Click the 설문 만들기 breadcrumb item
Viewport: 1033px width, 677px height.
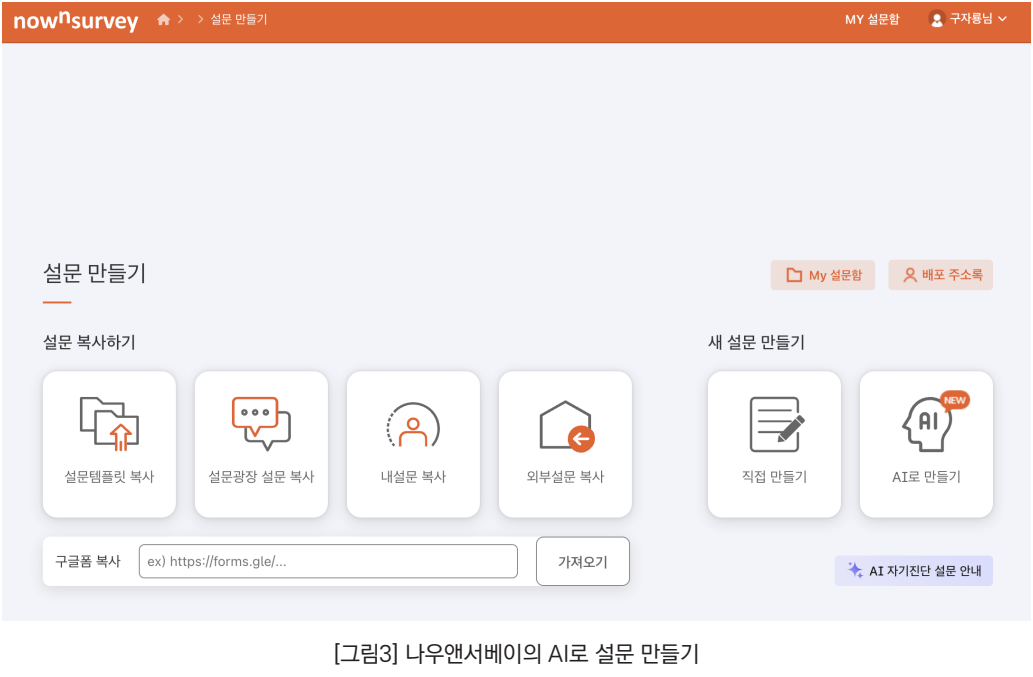[238, 19]
